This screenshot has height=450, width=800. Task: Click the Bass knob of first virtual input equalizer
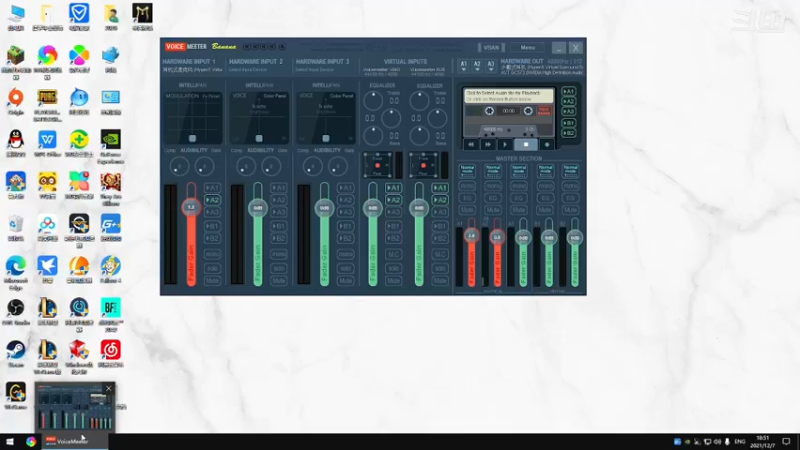click(373, 136)
